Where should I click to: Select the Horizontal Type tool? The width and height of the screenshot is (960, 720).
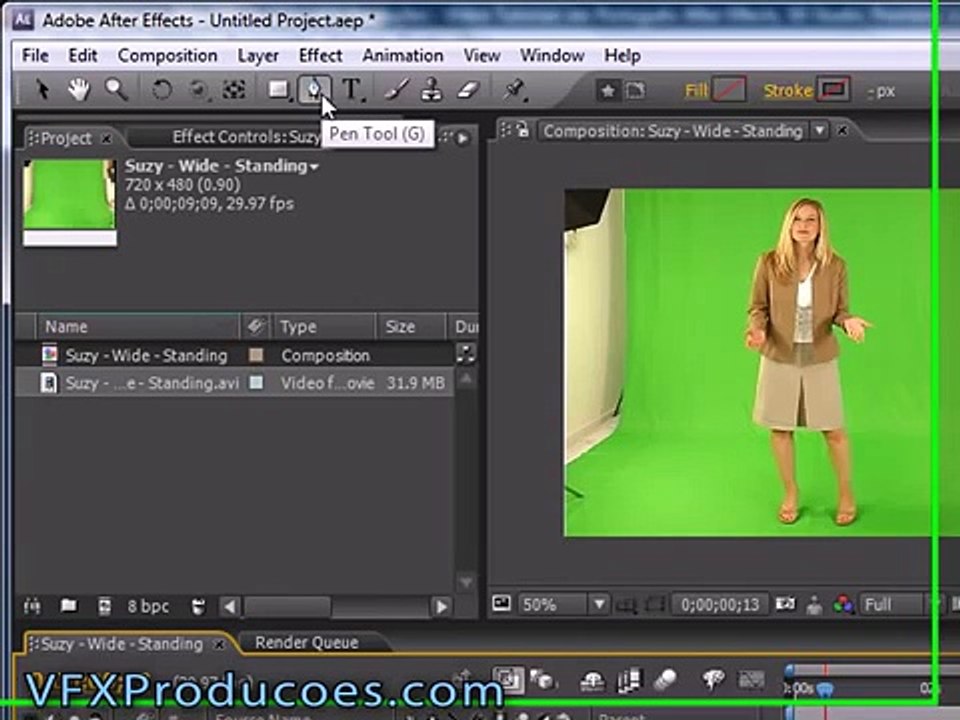353,90
